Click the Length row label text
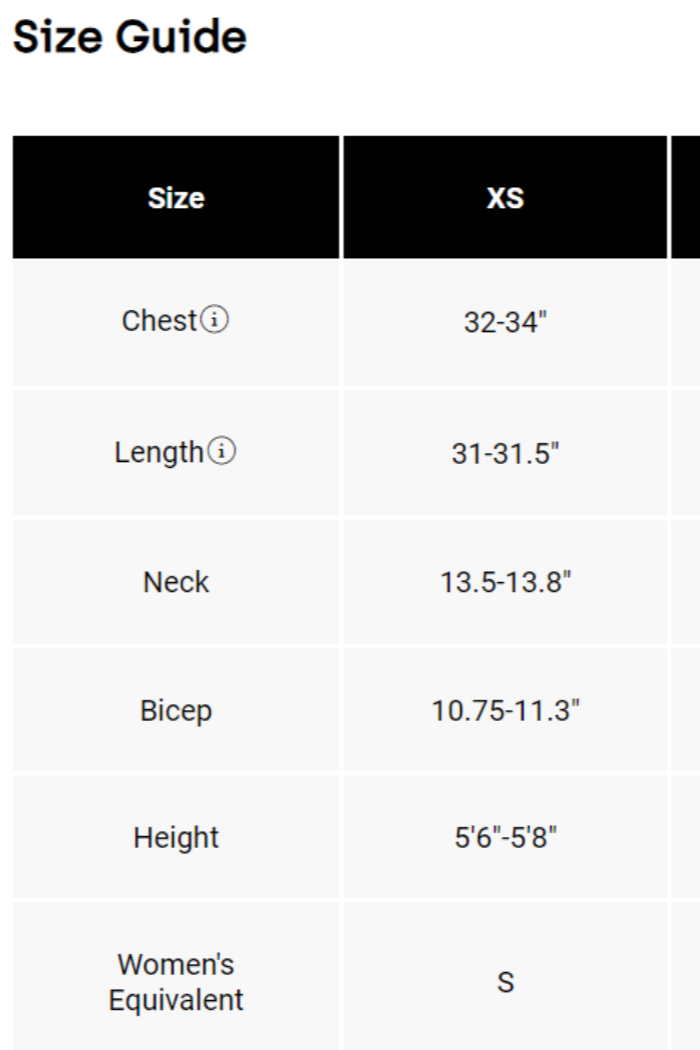Viewport: 700px width, 1050px height. (158, 452)
